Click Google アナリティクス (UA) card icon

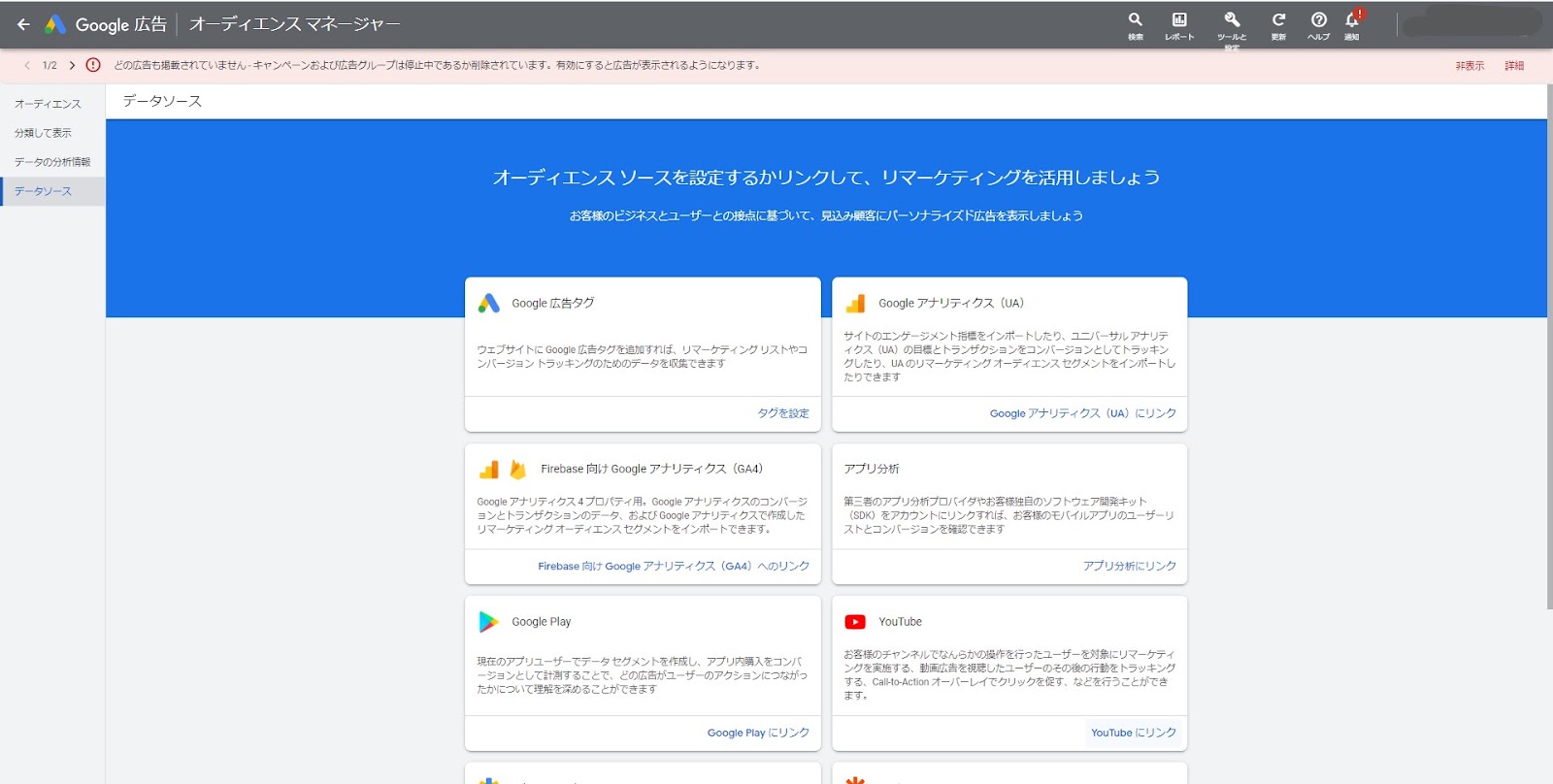coord(855,303)
